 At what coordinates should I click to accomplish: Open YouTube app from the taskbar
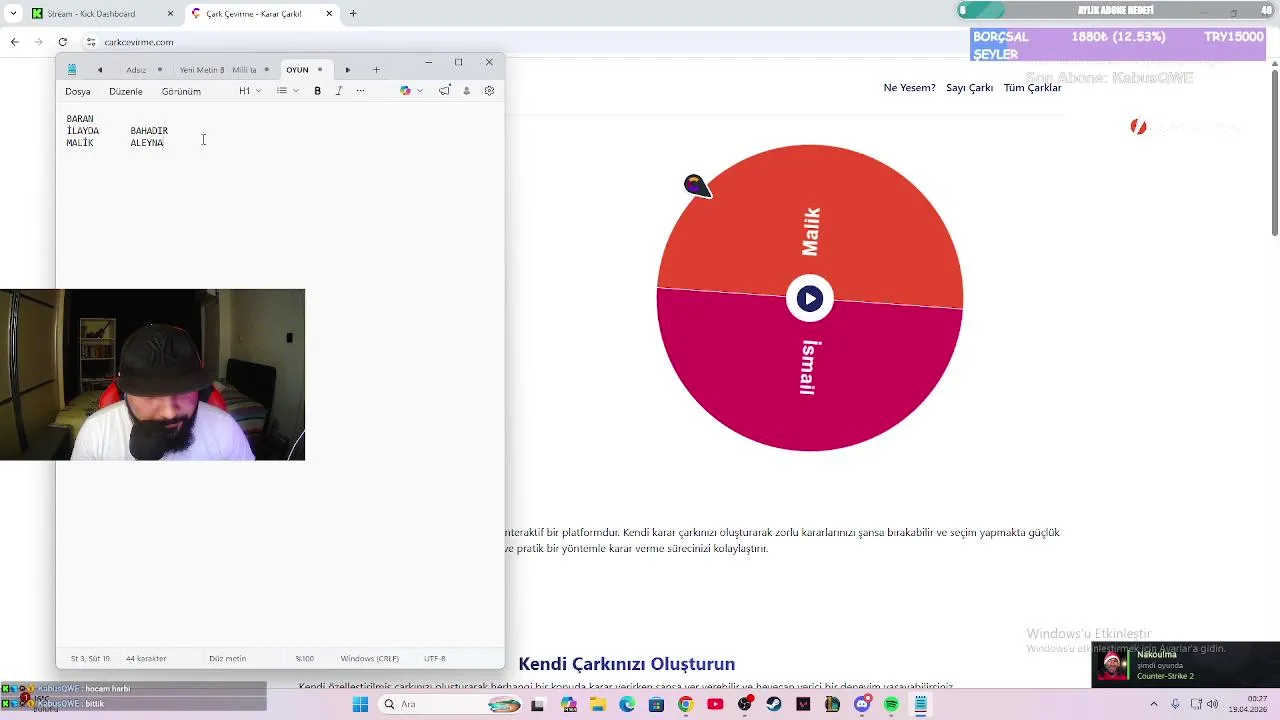coord(715,704)
